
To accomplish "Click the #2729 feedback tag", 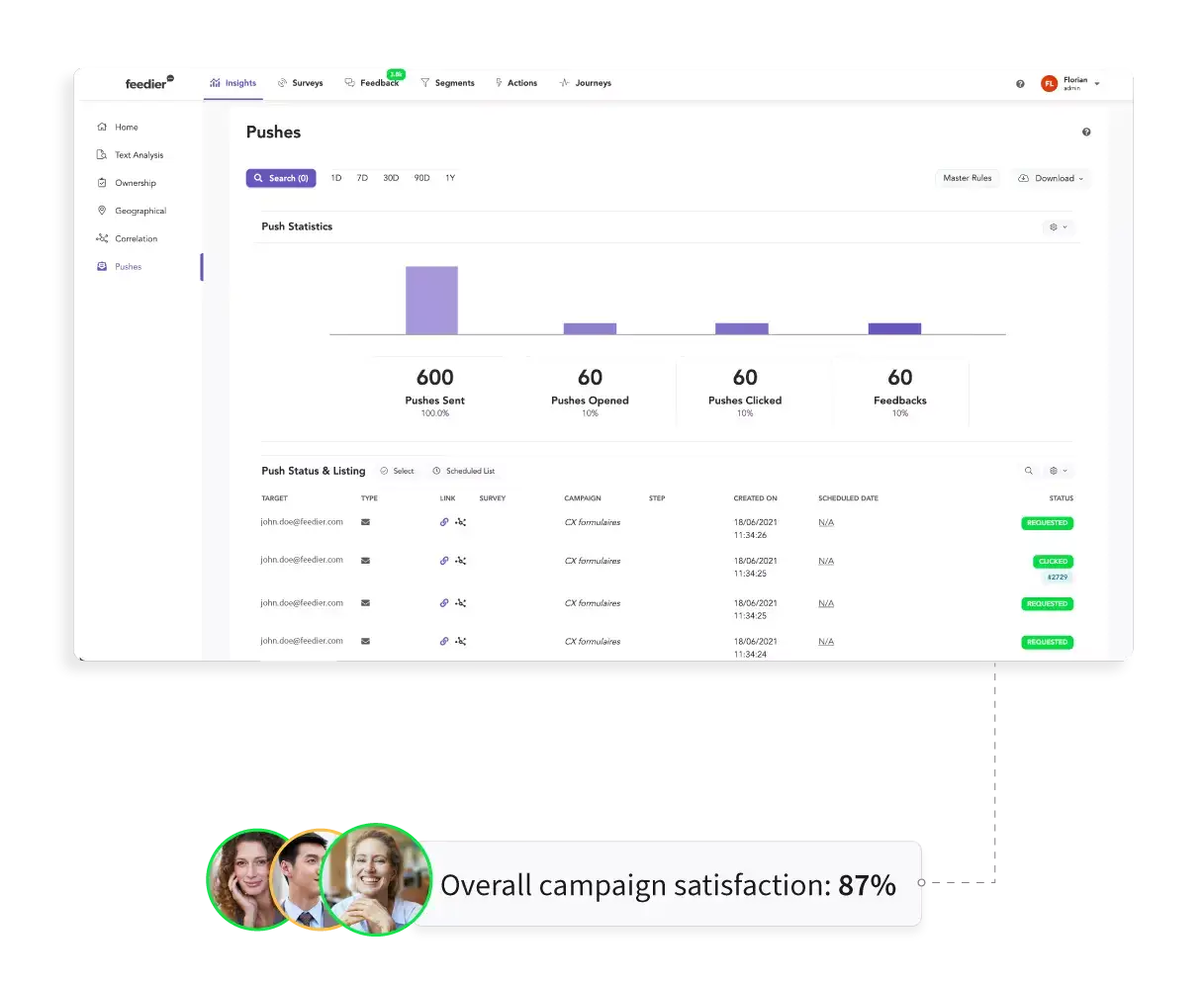I will coord(1058,578).
